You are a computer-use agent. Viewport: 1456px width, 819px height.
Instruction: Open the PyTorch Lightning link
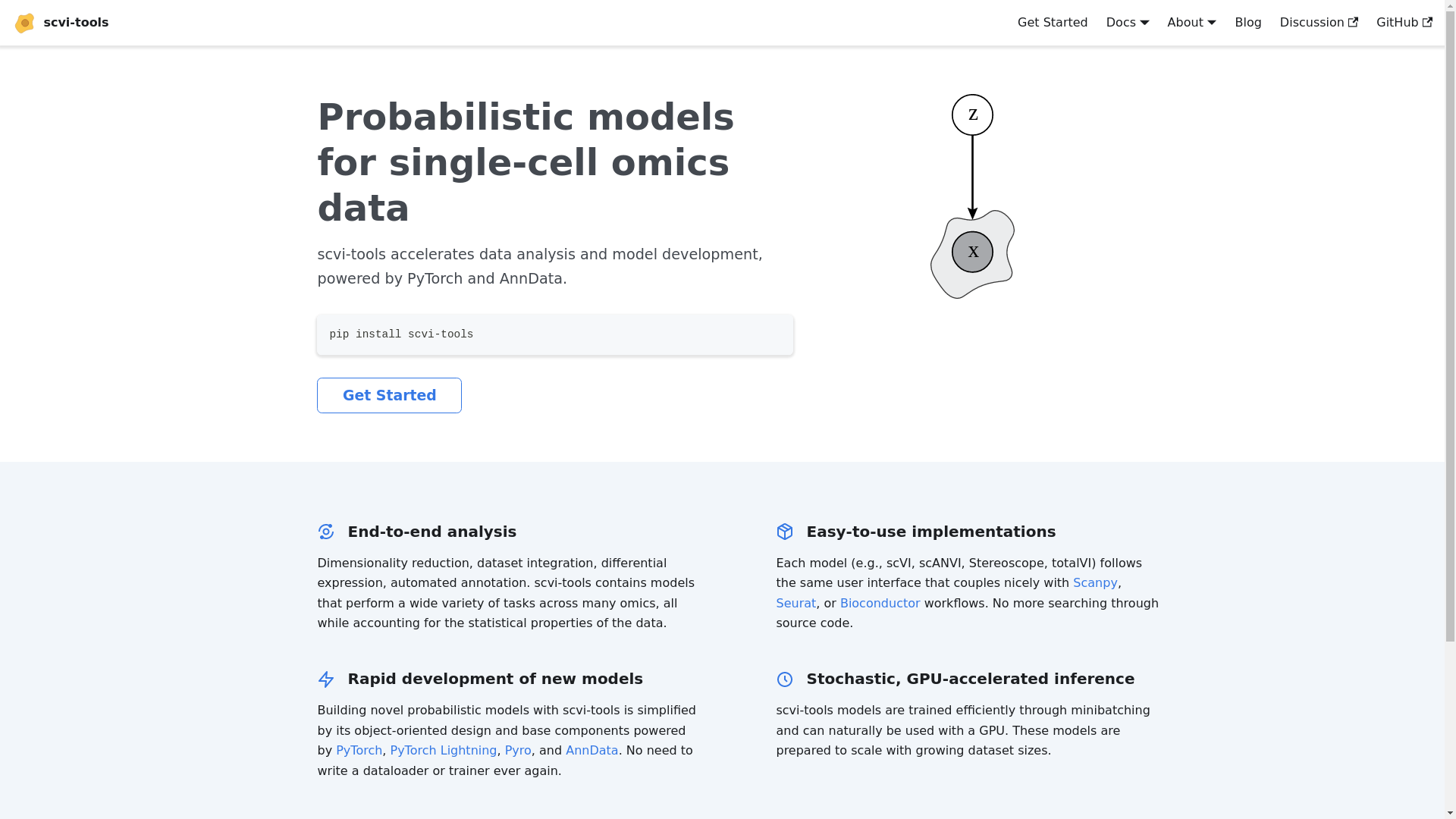coord(444,751)
